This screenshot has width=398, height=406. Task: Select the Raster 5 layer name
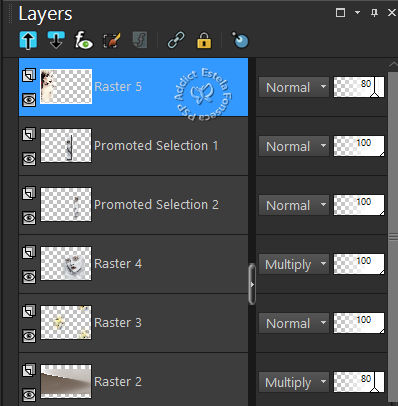click(118, 87)
